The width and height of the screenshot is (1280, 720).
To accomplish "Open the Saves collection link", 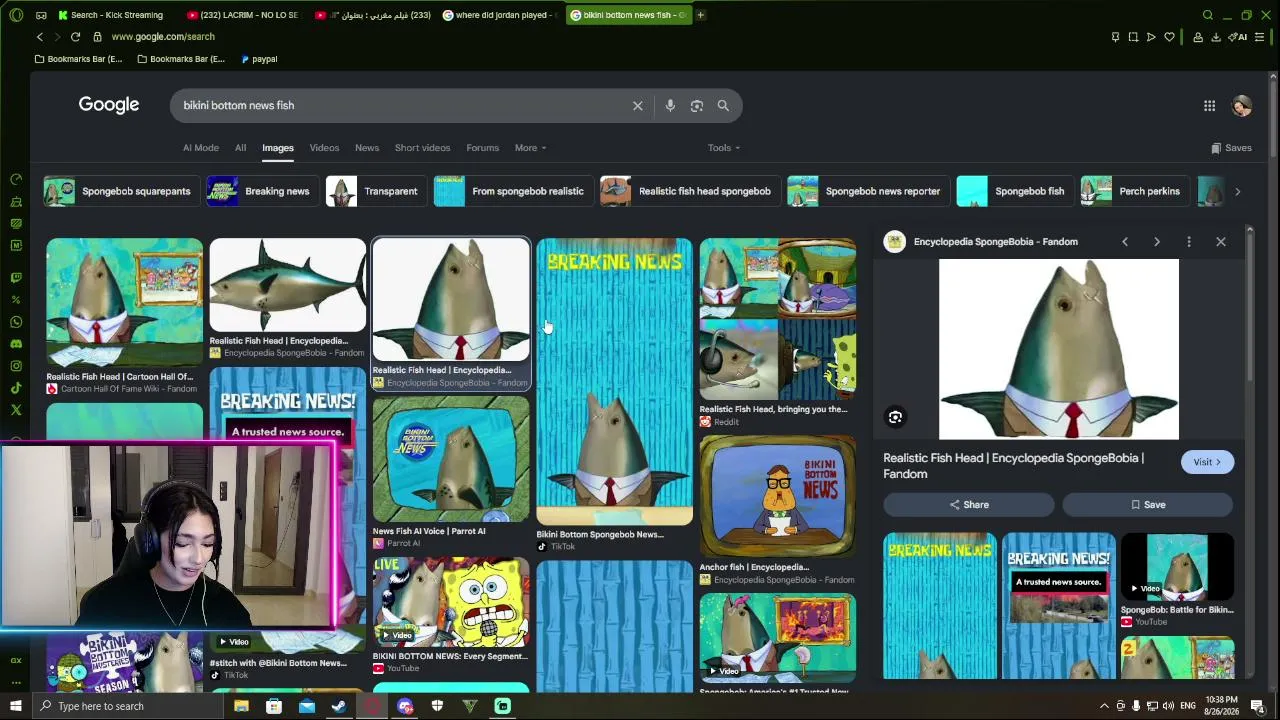I will click(x=1231, y=148).
